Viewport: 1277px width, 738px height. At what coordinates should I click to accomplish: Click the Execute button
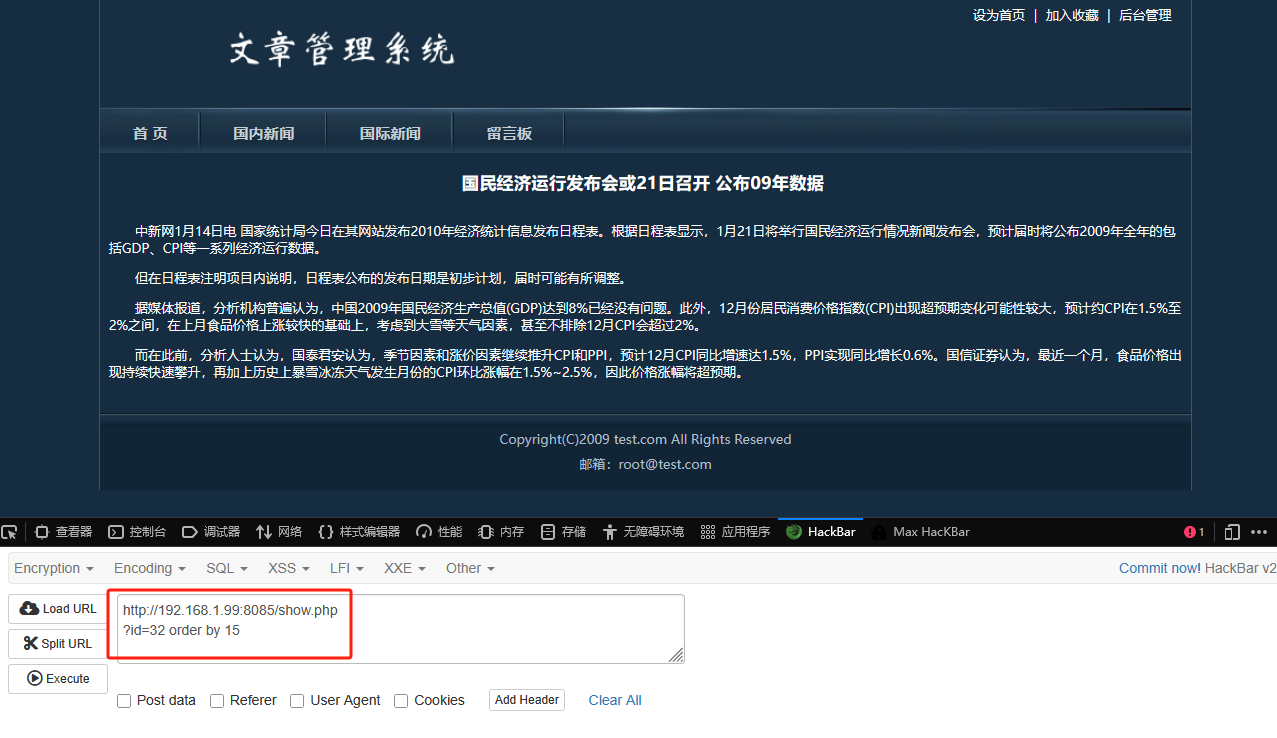coord(58,679)
